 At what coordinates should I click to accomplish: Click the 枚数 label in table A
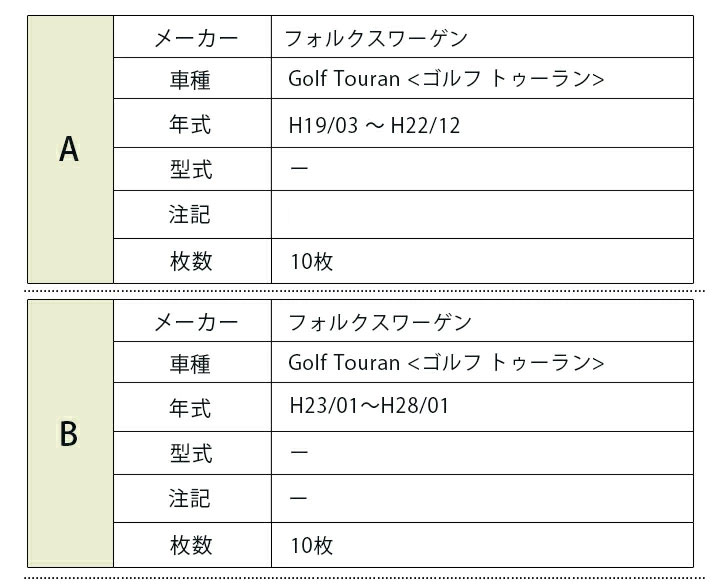tap(191, 262)
